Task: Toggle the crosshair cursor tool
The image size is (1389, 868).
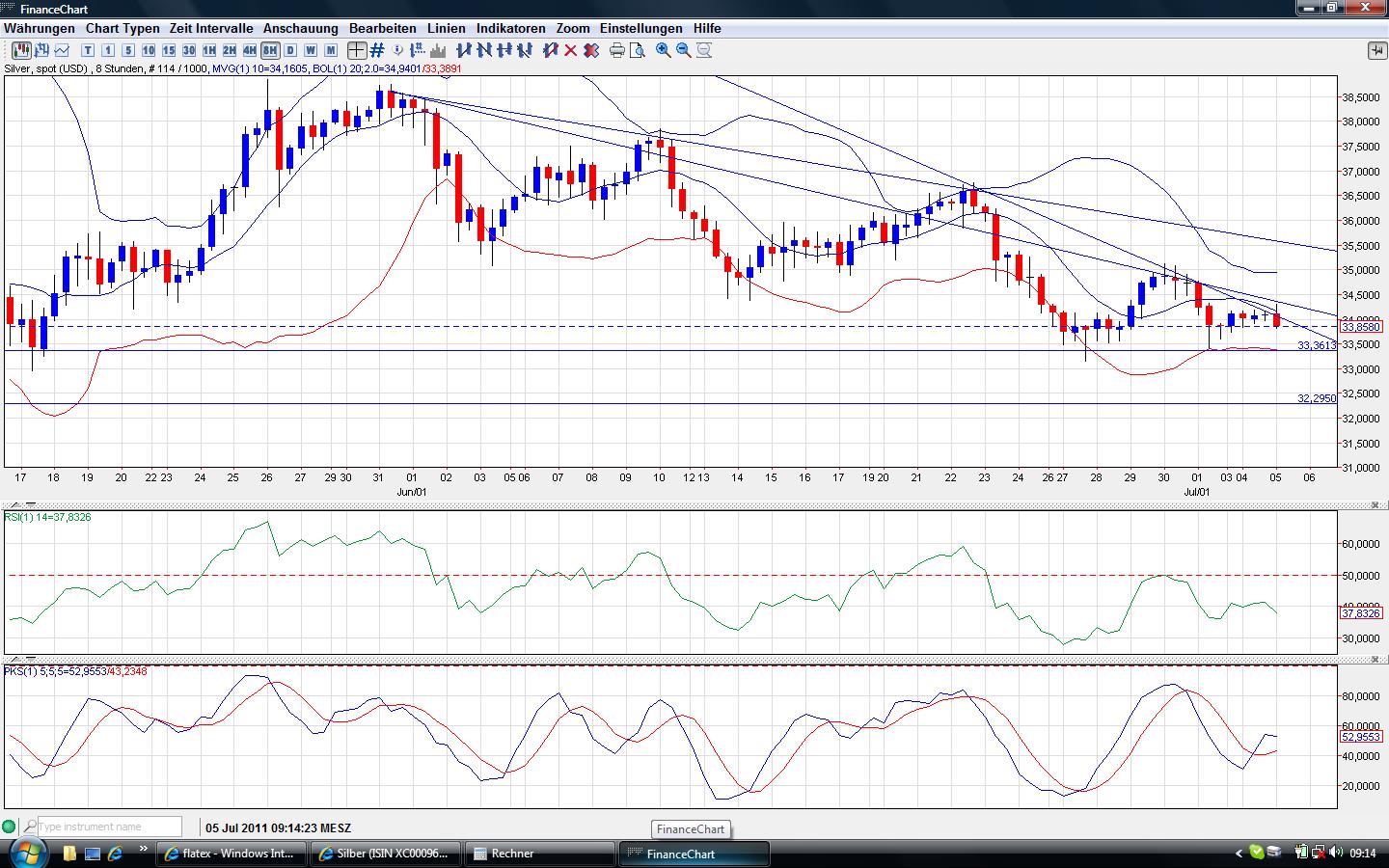Action: 357,50
